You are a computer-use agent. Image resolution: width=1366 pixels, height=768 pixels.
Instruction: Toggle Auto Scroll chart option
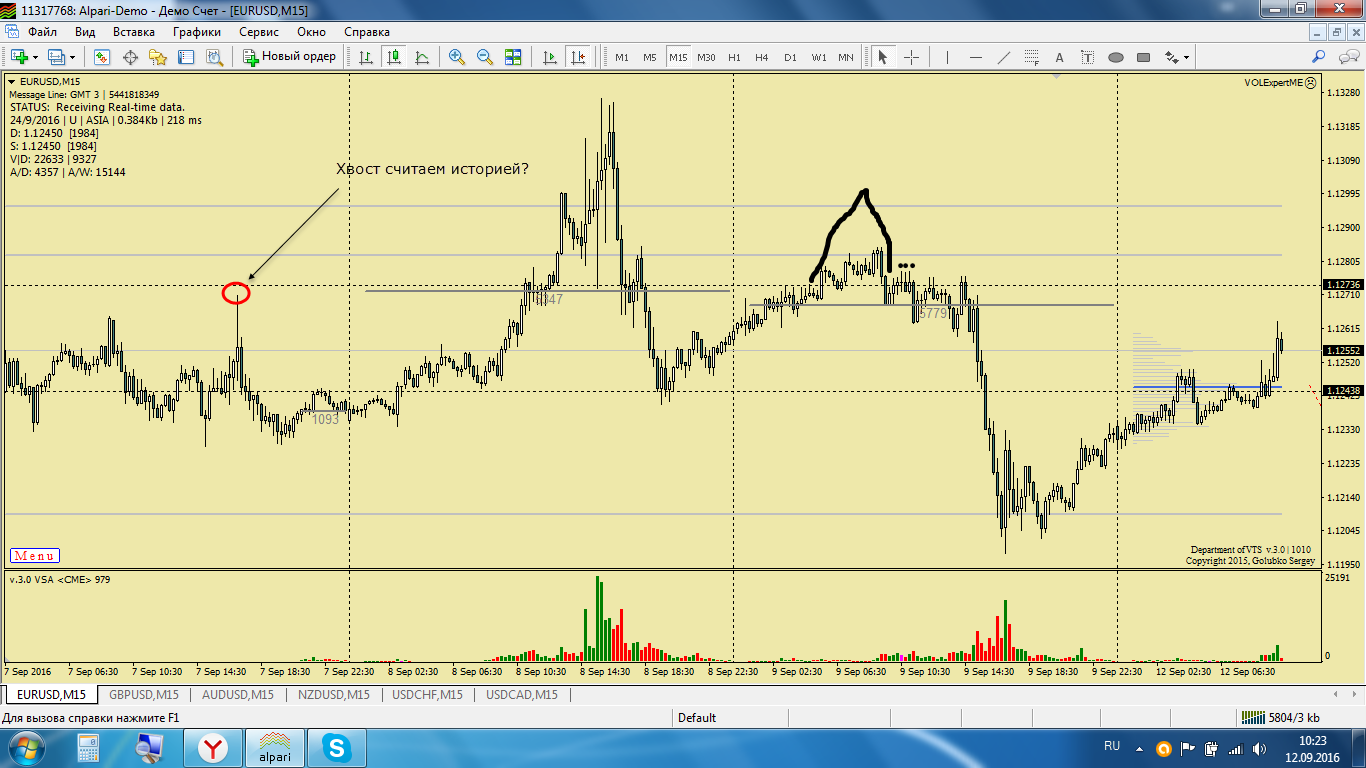coord(549,57)
